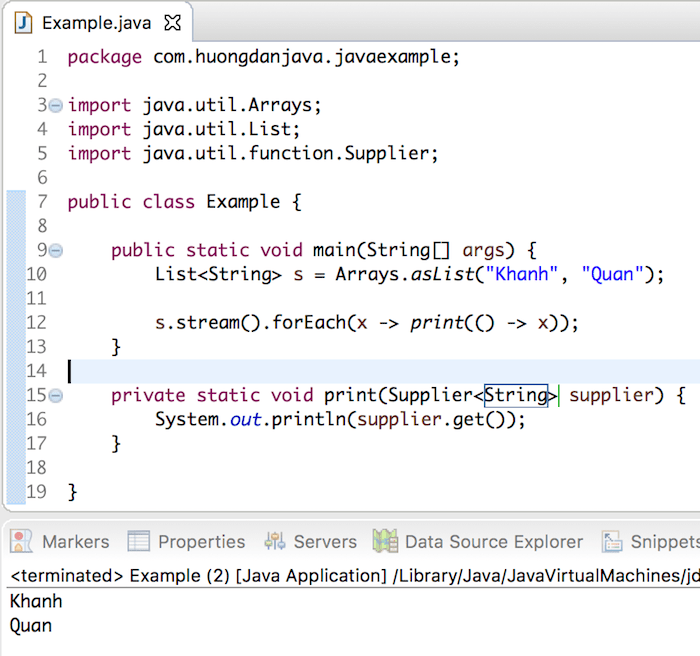Close the Example.java tab
This screenshot has width=700, height=656.
click(172, 23)
